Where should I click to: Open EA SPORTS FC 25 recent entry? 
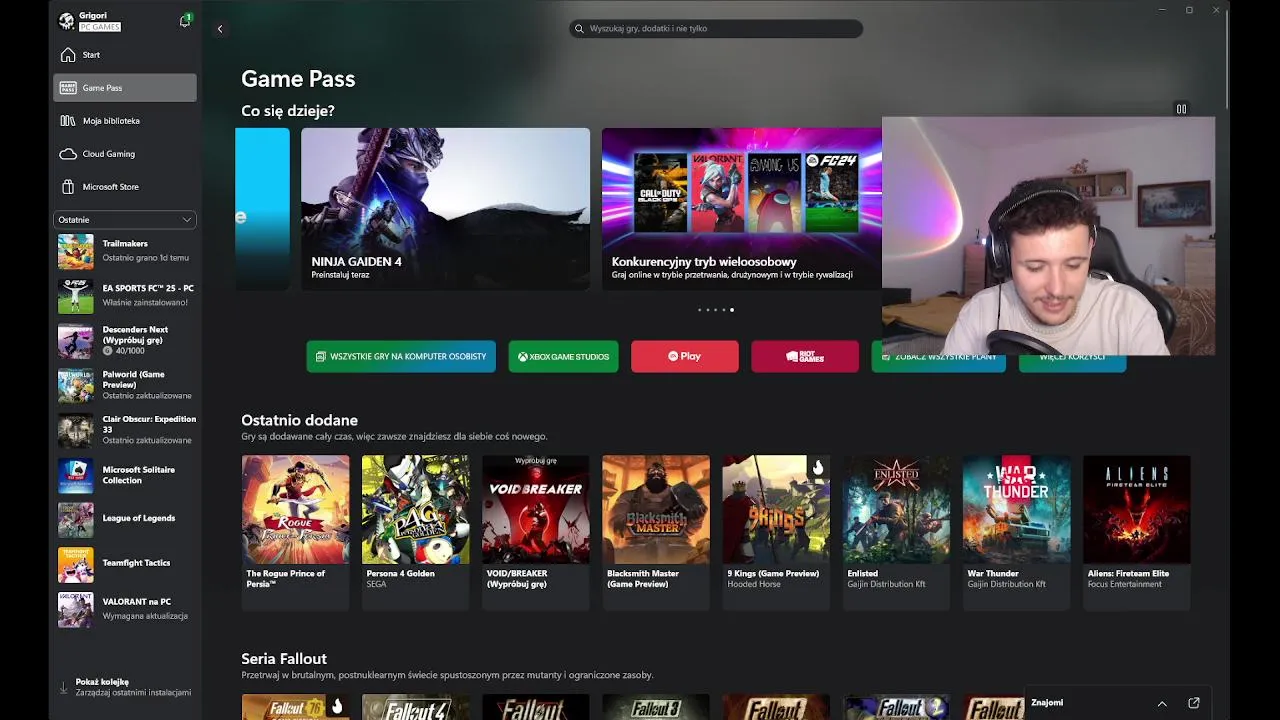[125, 295]
